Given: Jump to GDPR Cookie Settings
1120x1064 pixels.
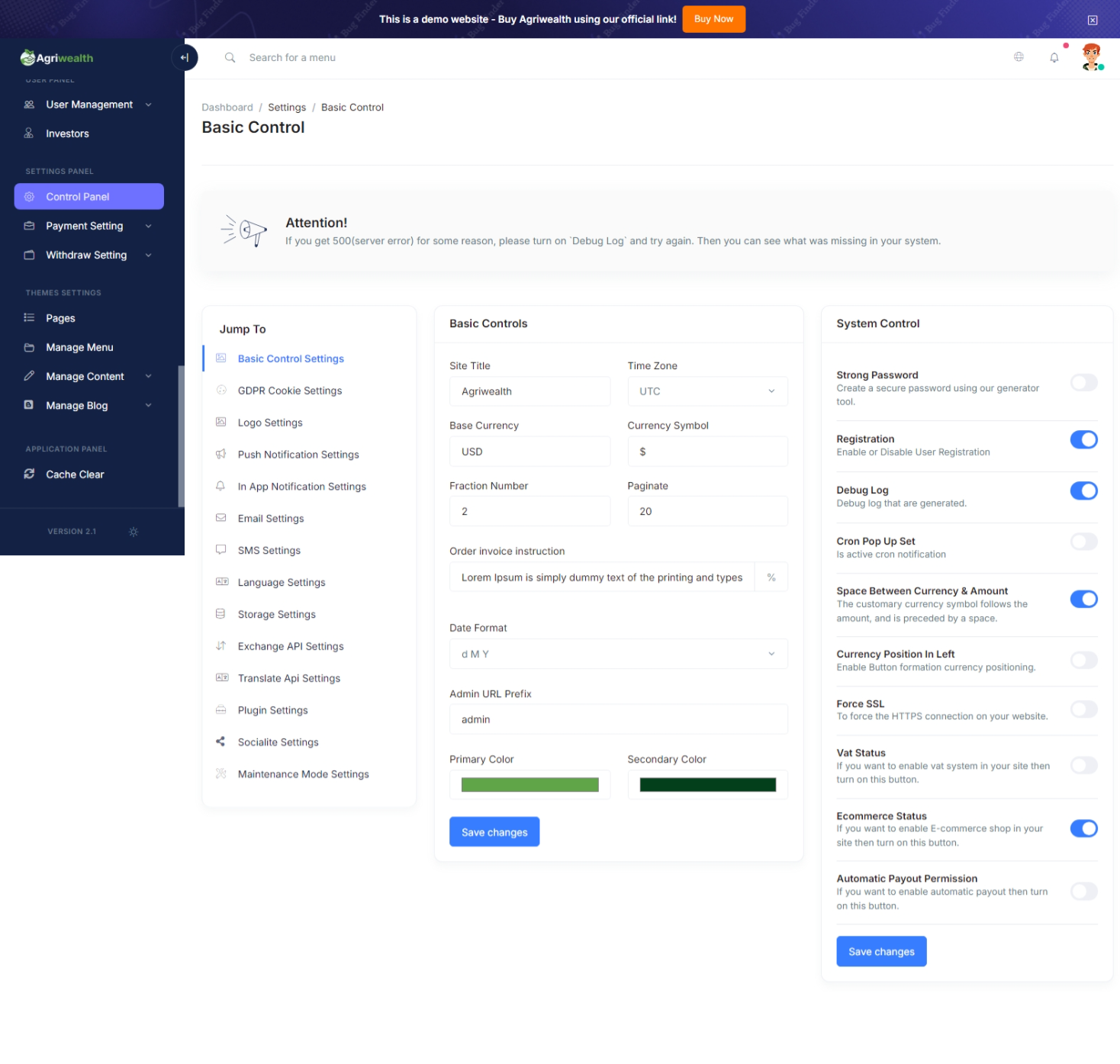Looking at the screenshot, I should 289,391.
